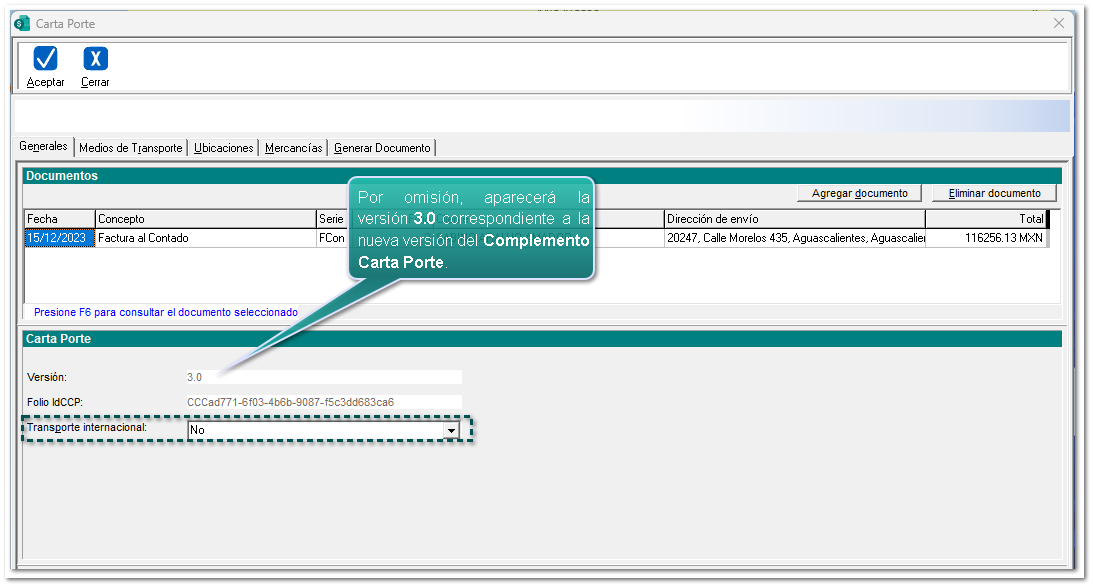Switch to the Generales tab
1093x587 pixels.
click(x=44, y=147)
